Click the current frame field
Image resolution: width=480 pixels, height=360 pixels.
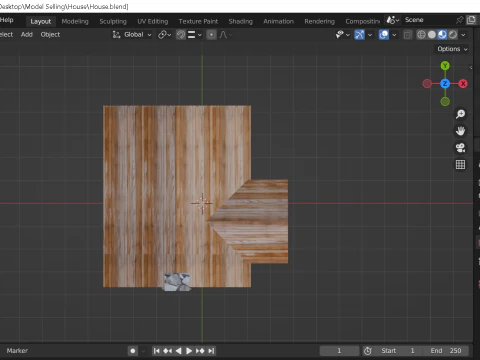(339, 351)
